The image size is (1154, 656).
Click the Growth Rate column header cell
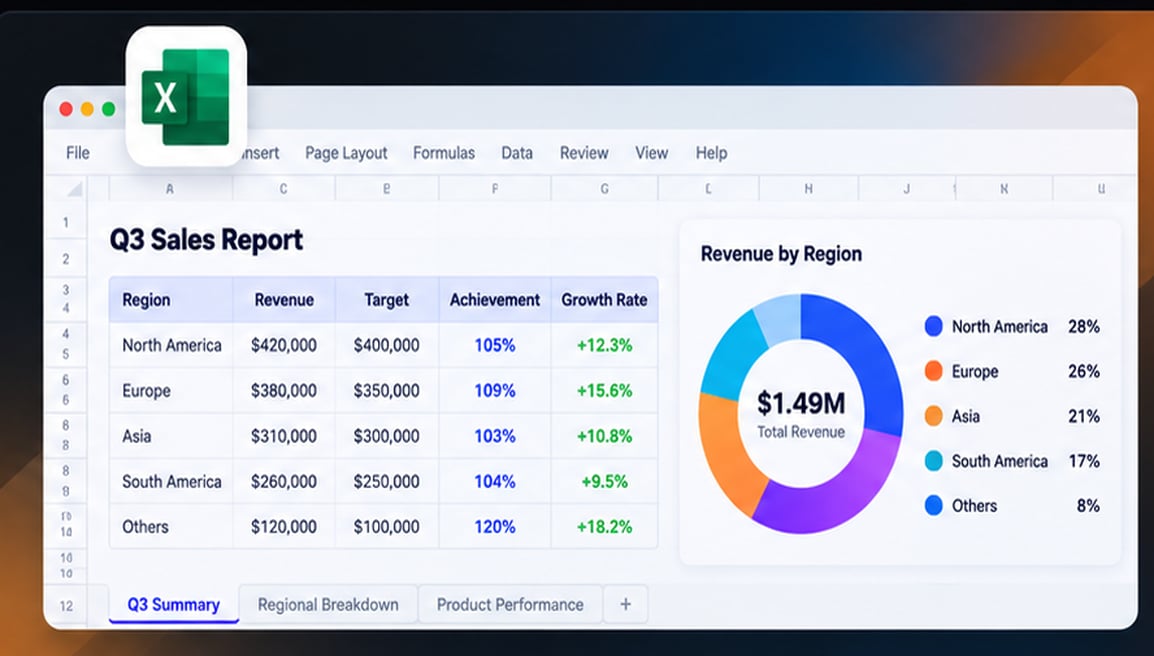point(604,300)
